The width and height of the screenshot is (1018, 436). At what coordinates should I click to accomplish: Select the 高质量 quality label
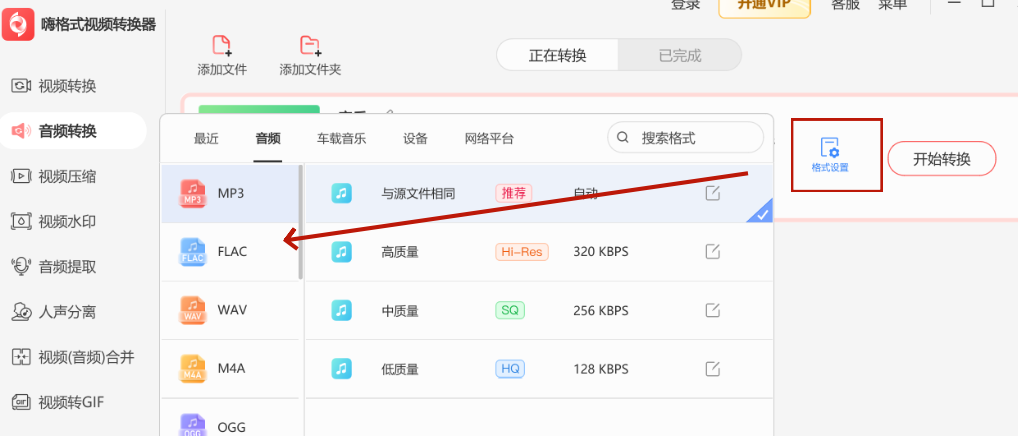(400, 252)
